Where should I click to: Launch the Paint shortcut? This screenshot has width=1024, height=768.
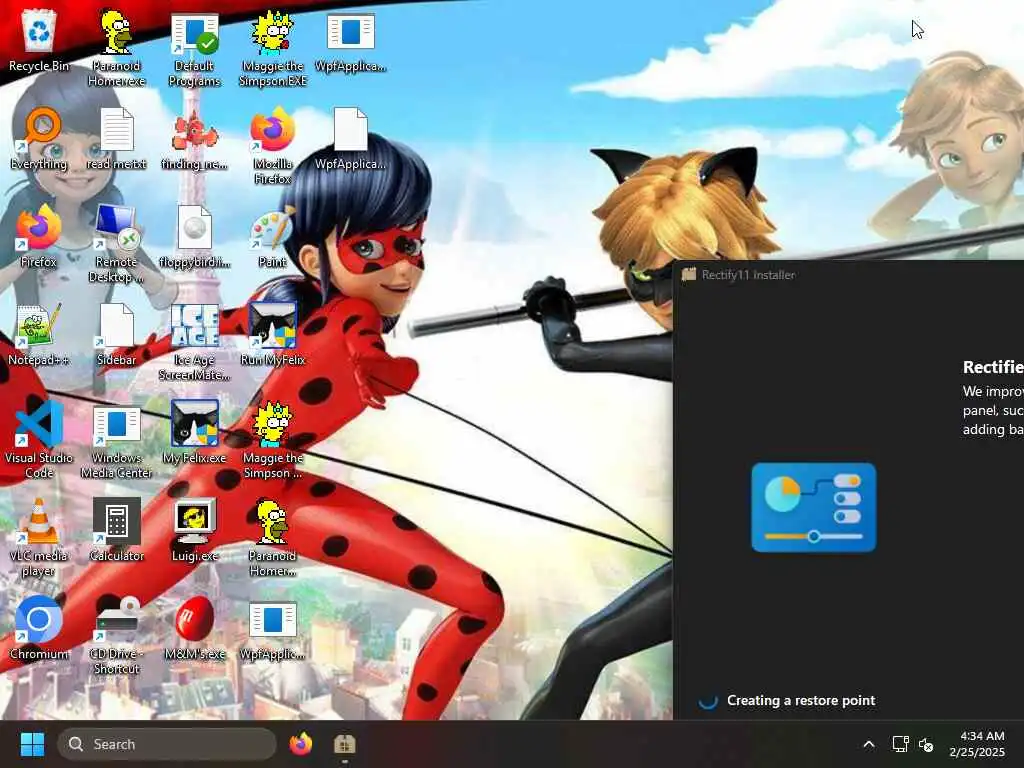[x=272, y=236]
